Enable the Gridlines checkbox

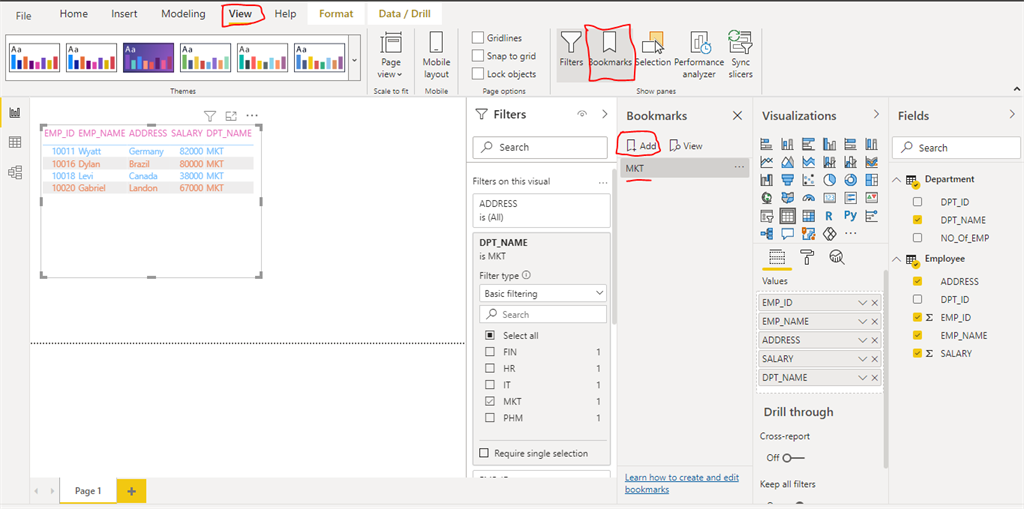(x=478, y=38)
